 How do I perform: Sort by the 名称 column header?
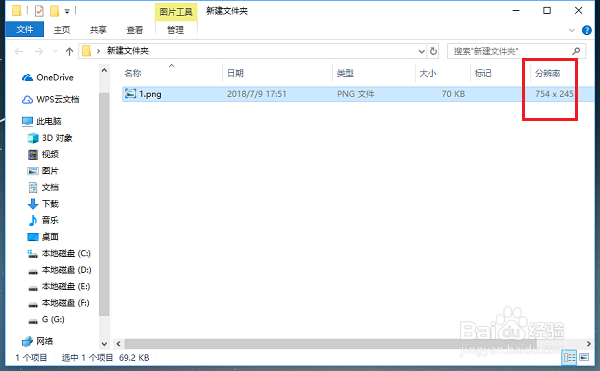133,73
